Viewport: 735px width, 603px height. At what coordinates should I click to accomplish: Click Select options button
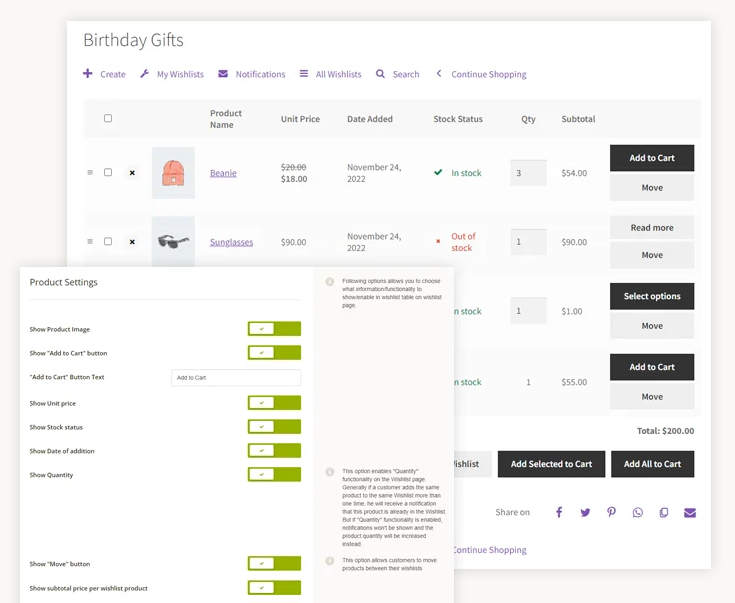652,296
